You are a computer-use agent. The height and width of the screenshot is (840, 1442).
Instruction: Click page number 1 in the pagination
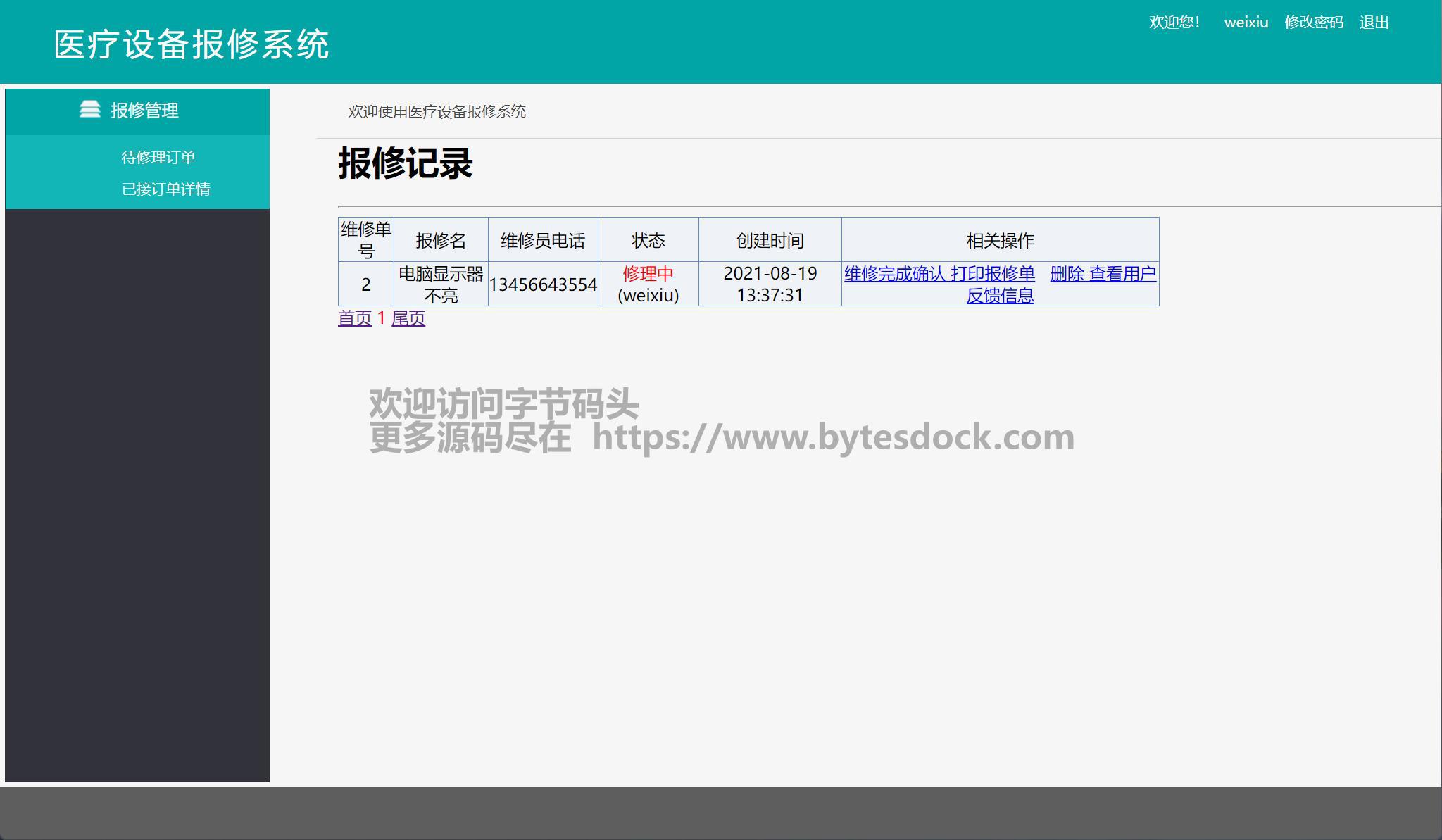(381, 318)
